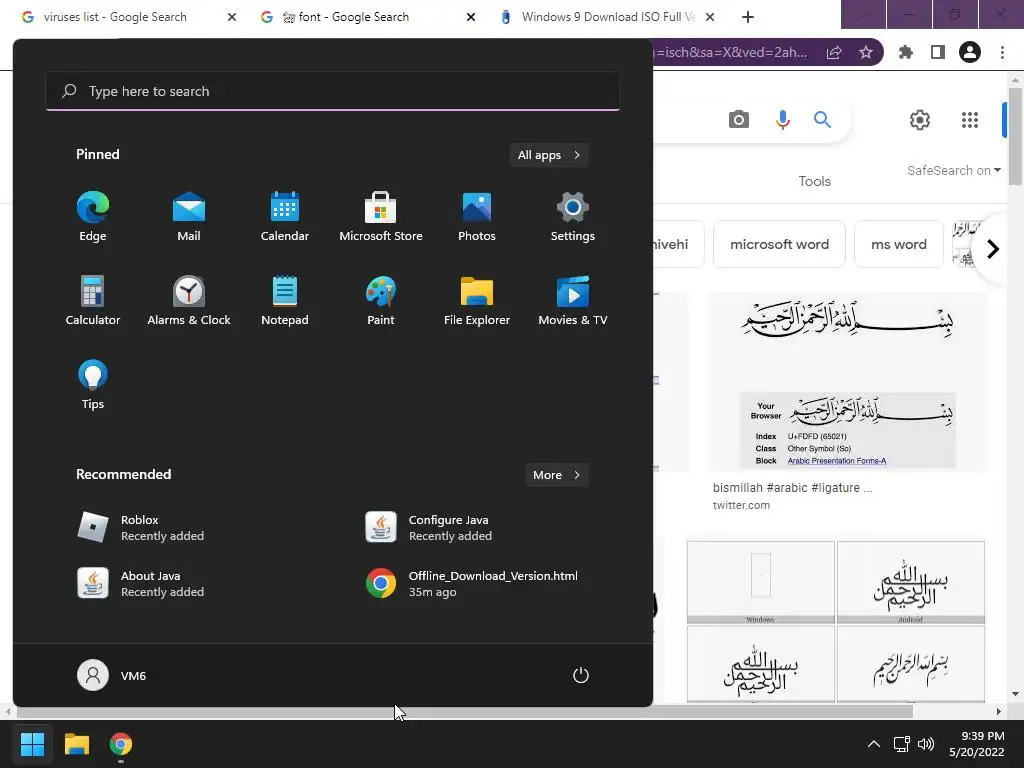Click Chrome icon on taskbar

(x=121, y=744)
